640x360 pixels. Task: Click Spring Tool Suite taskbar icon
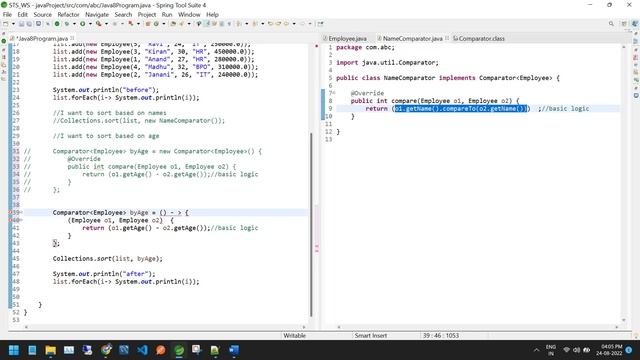tap(179, 350)
